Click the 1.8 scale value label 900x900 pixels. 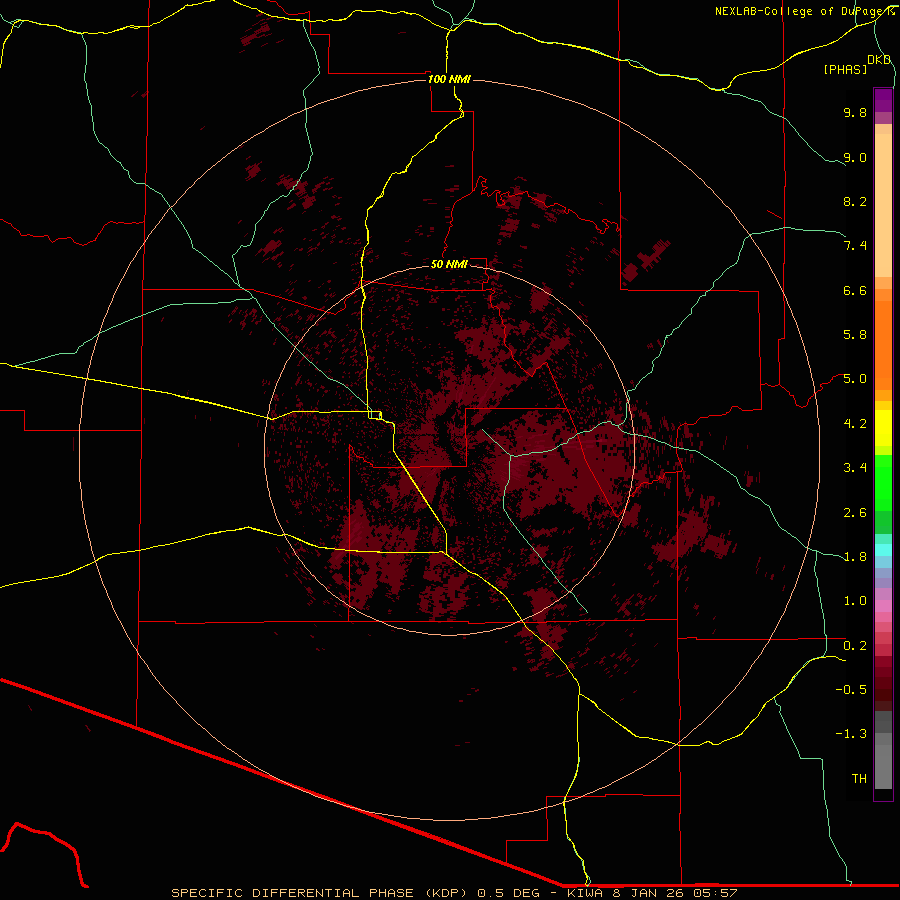[855, 557]
